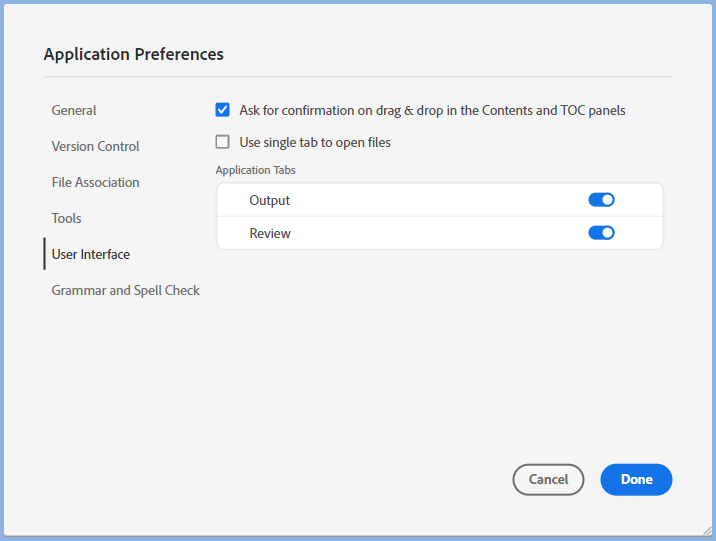Viewport: 716px width, 541px height.
Task: Click the Cancel button
Action: pos(548,479)
